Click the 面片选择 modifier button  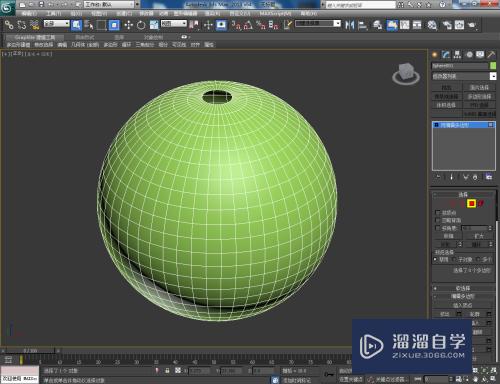pos(479,88)
